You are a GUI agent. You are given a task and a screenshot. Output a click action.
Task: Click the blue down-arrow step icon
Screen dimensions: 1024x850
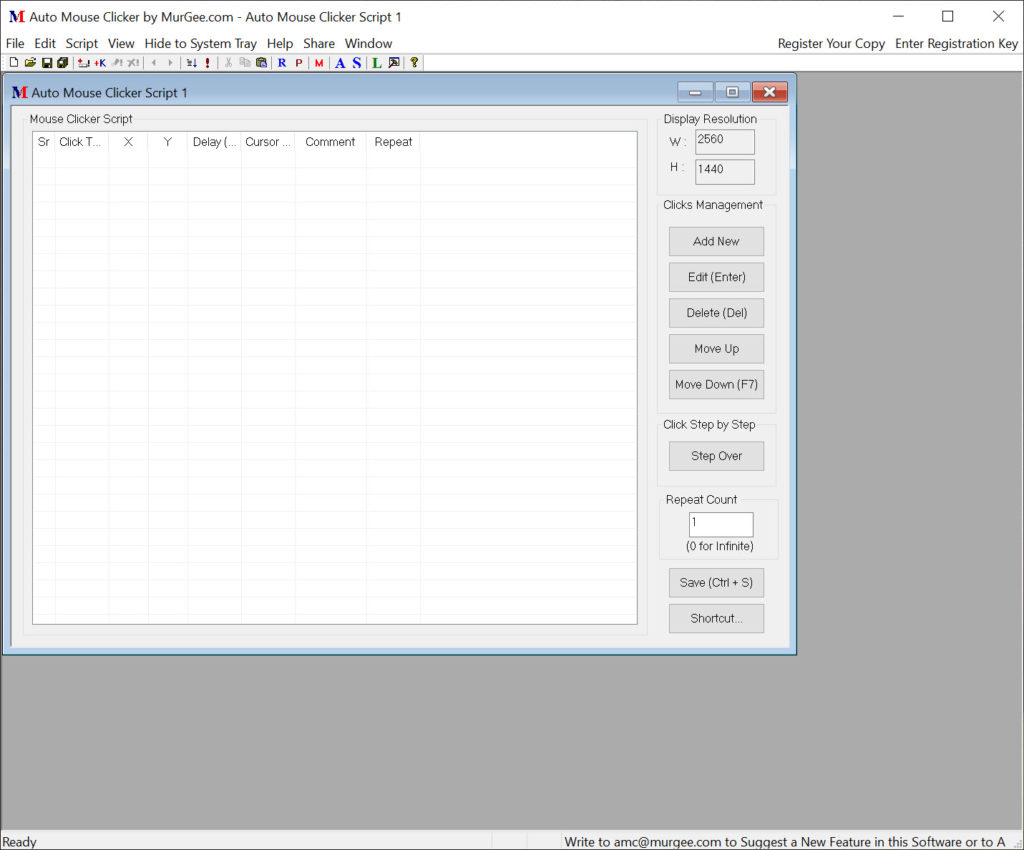pos(191,63)
